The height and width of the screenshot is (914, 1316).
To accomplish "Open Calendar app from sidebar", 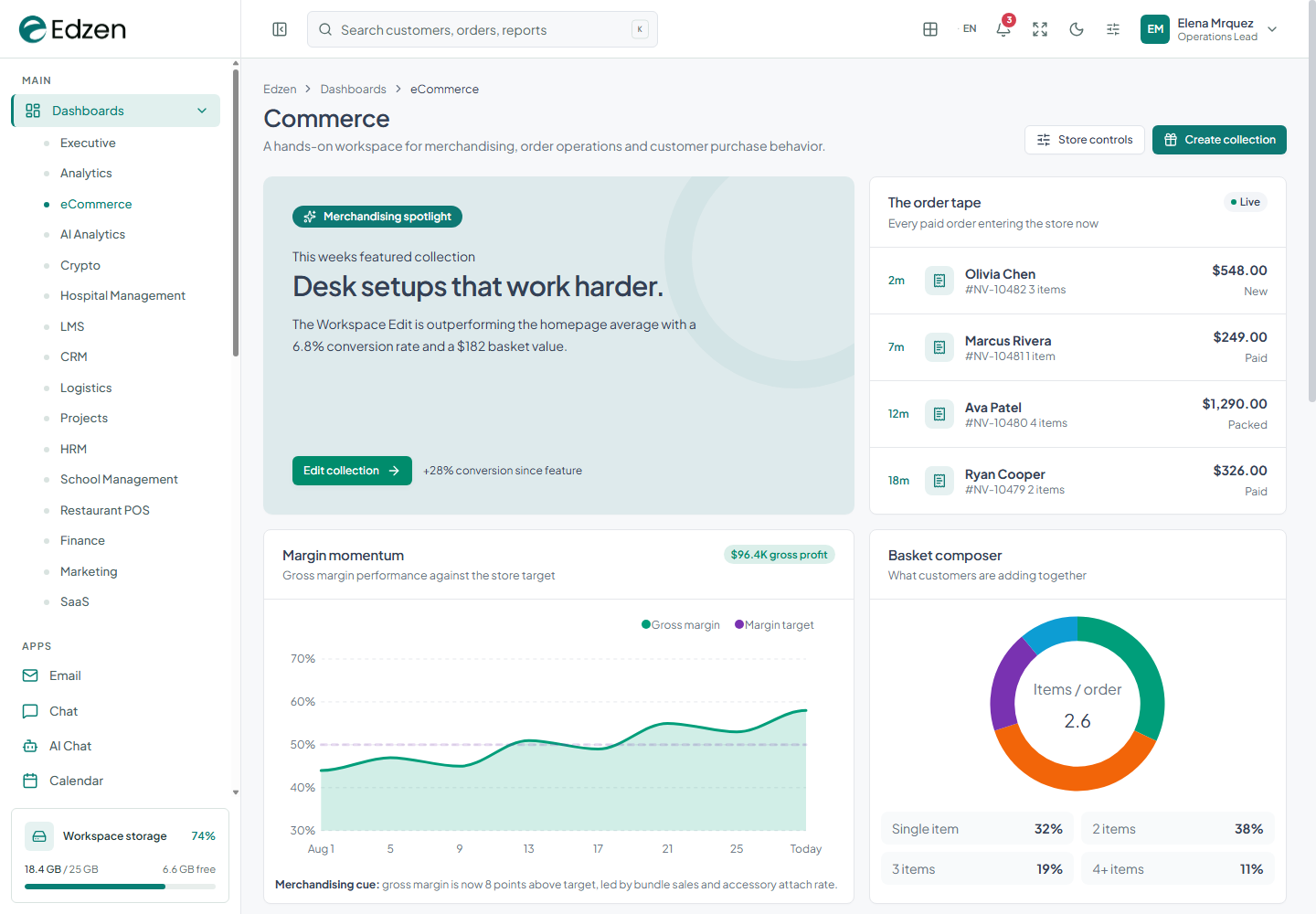I will 119,781.
